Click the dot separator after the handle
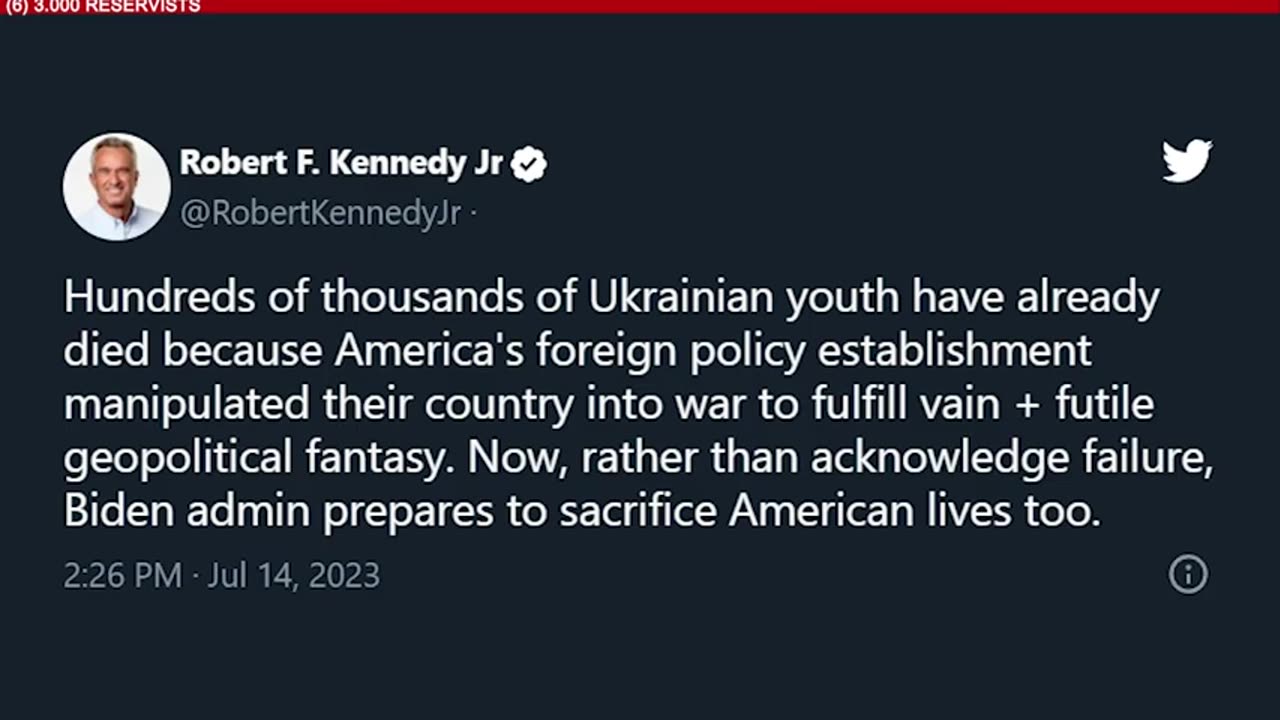 coord(472,213)
